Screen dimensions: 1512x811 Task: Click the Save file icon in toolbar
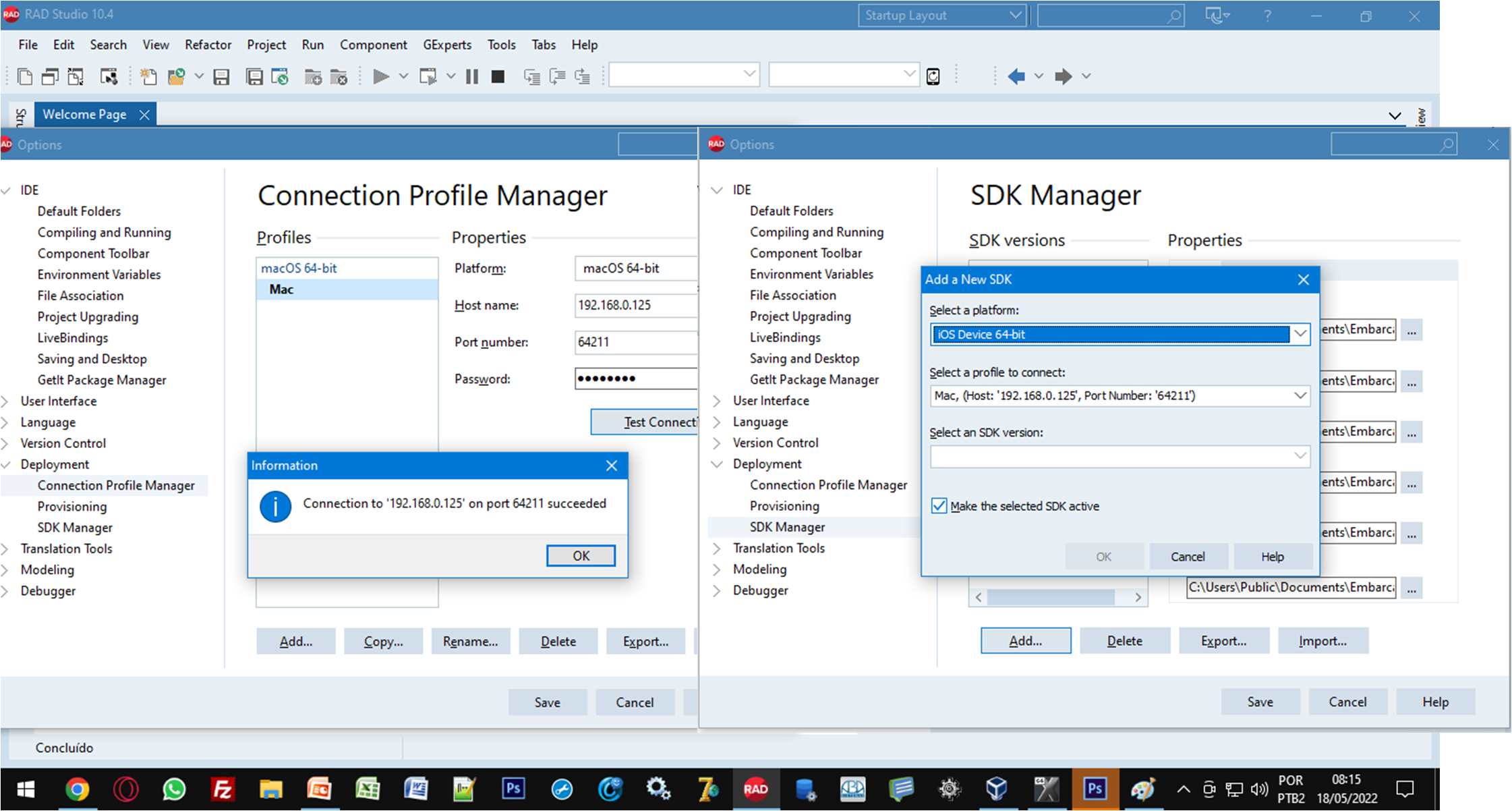click(221, 76)
